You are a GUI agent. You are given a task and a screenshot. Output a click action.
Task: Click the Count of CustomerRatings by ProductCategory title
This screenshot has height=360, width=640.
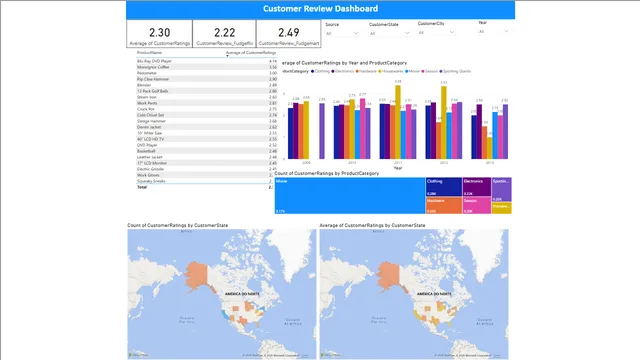327,173
